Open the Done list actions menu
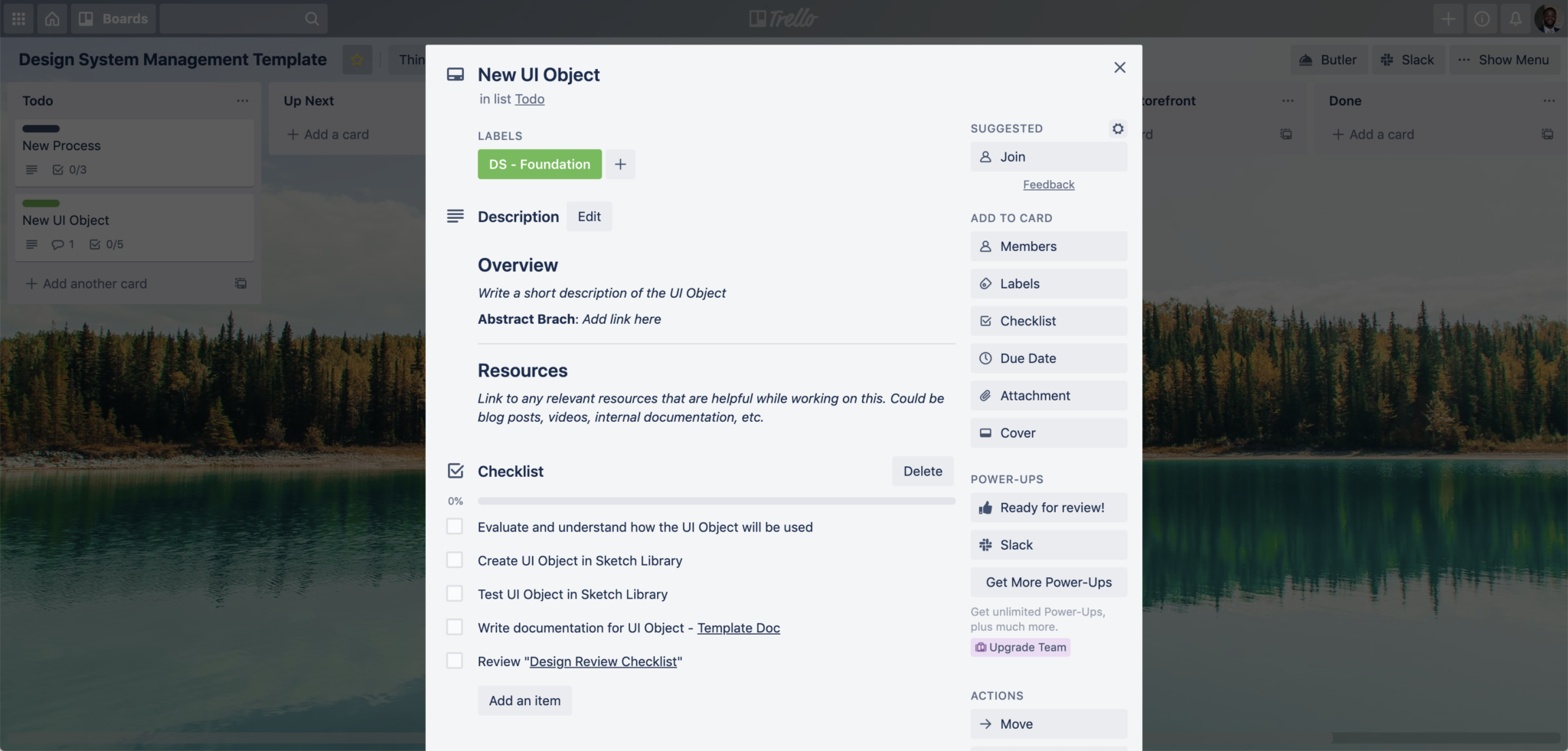 pos(1549,100)
